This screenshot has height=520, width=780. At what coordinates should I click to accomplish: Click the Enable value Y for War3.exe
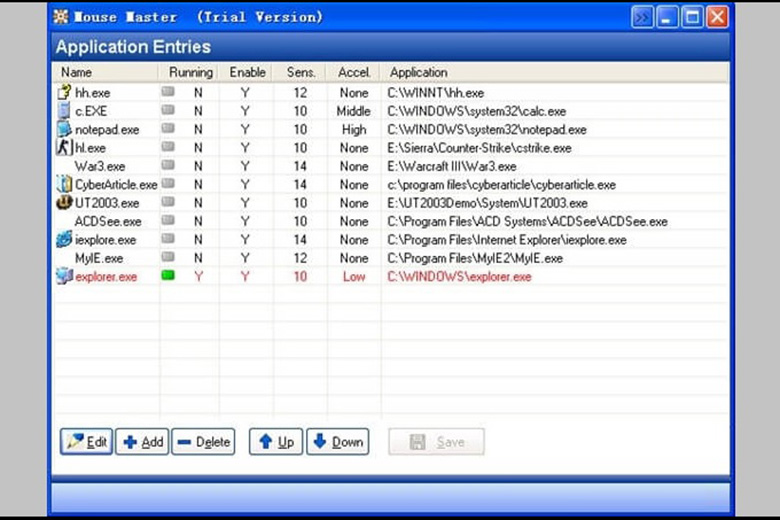point(245,166)
